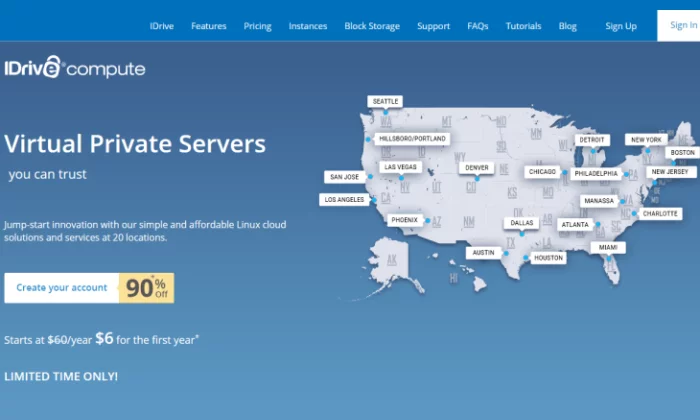Image resolution: width=700 pixels, height=420 pixels.
Task: Click the blue dot beside San Jose label
Action: pos(370,177)
